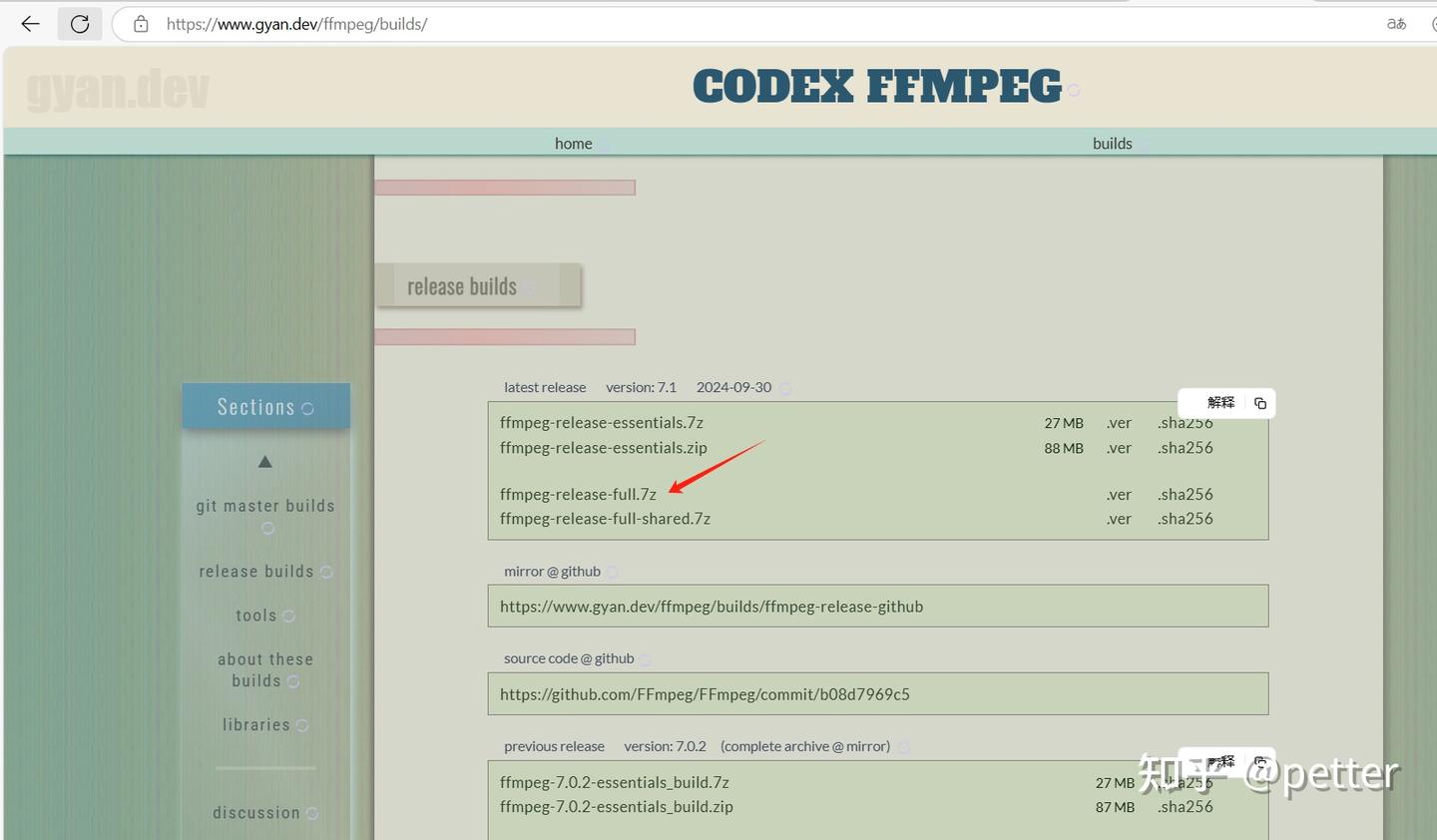Go to git master builds section

click(x=265, y=506)
